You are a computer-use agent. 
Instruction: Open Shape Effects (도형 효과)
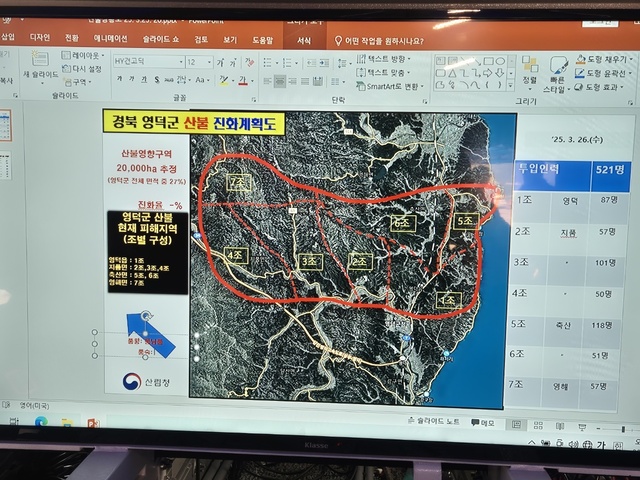point(599,87)
